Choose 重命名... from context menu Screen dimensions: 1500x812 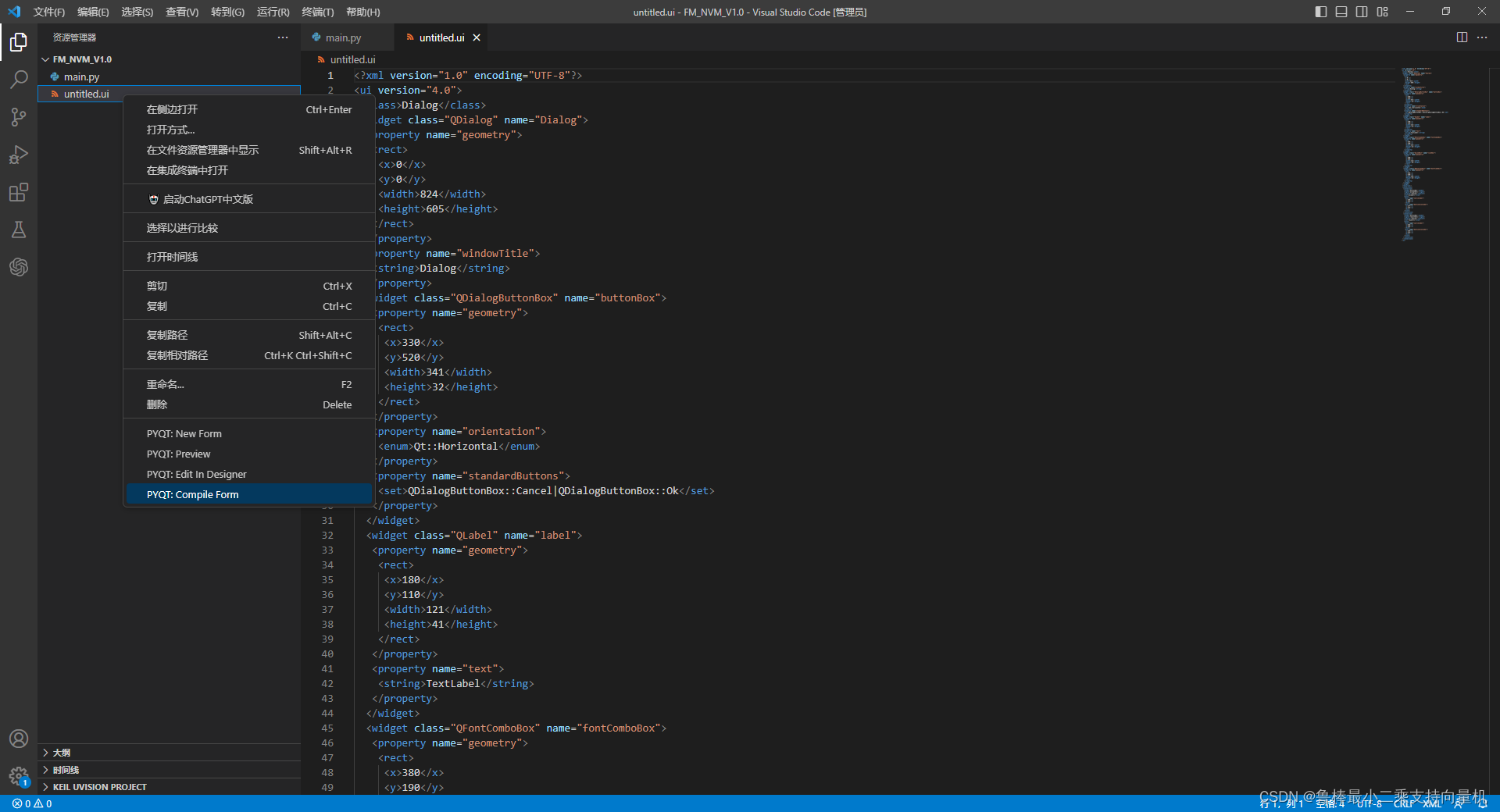pos(248,384)
